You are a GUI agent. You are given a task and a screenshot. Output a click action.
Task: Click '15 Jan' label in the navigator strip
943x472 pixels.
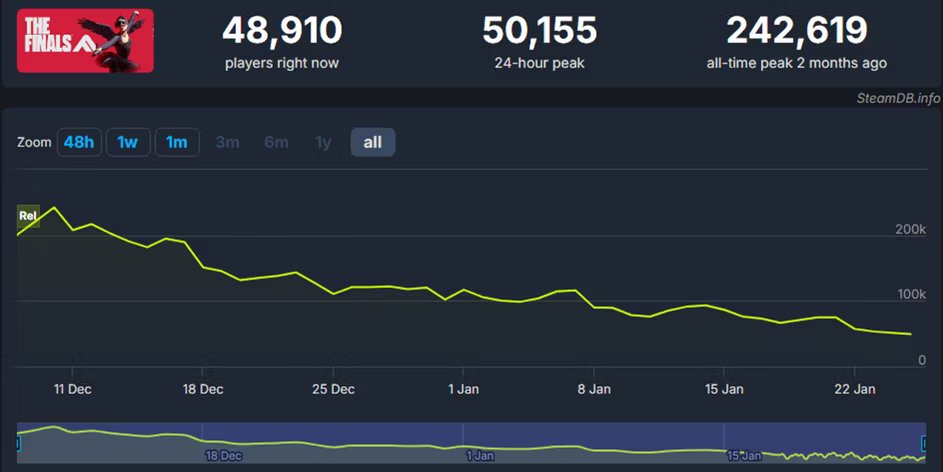point(744,456)
